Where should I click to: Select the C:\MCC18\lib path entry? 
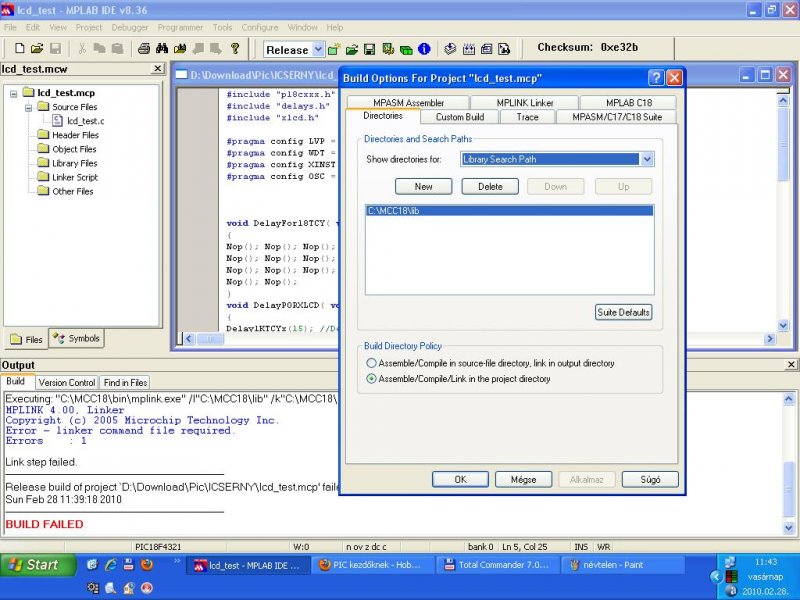click(x=509, y=210)
